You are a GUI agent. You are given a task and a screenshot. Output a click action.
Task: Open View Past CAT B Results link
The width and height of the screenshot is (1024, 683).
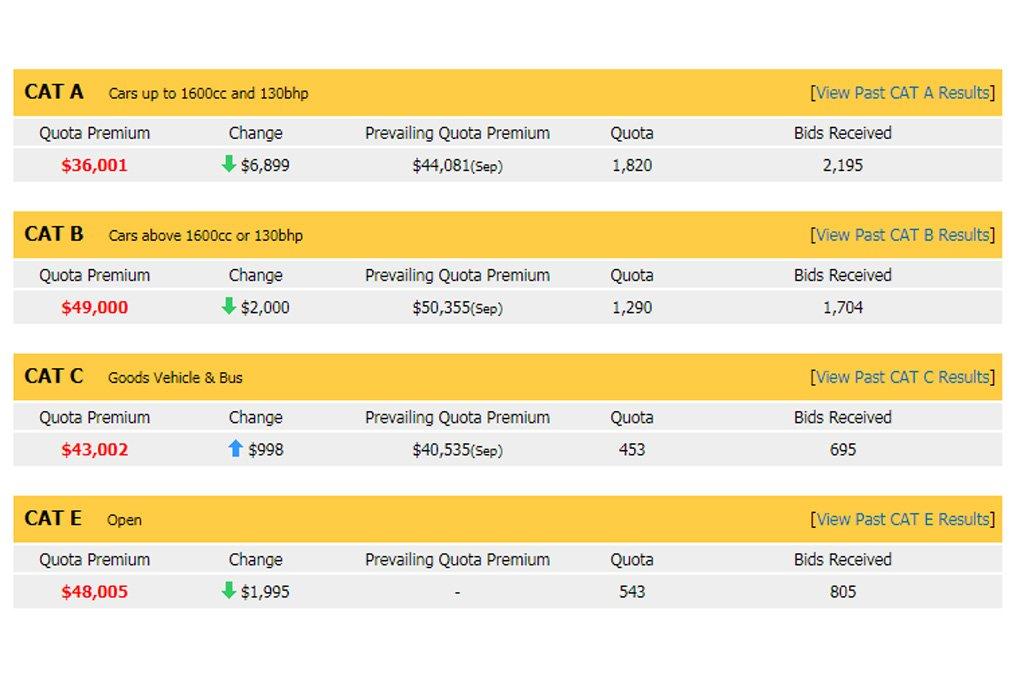coord(902,235)
